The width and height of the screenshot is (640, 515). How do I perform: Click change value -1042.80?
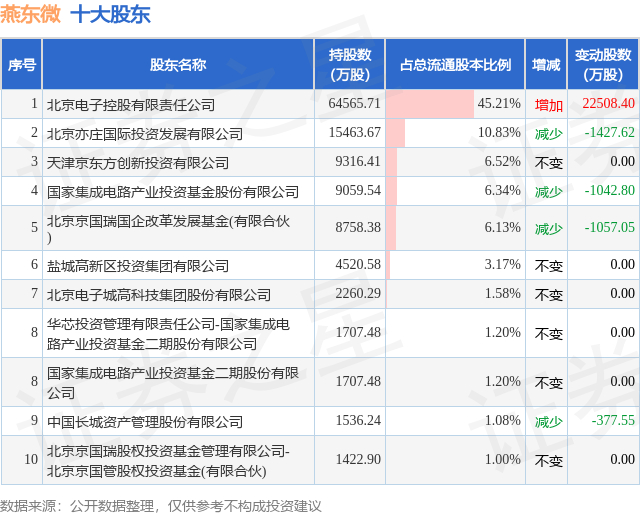(x=609, y=190)
